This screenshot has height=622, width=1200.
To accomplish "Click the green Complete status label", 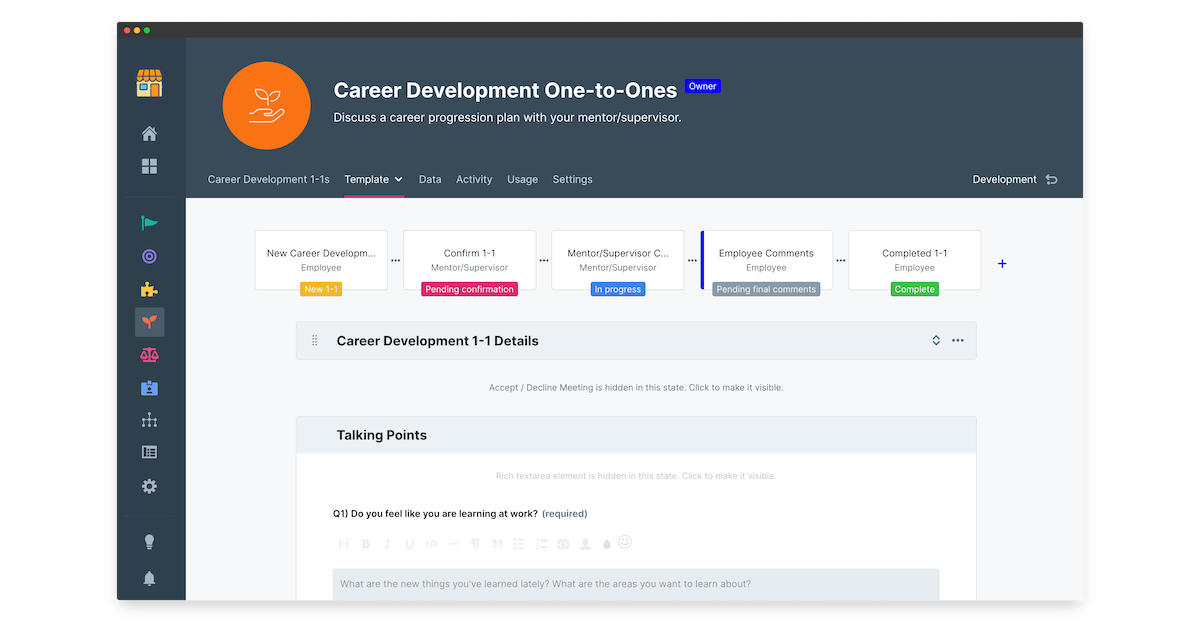I will (x=914, y=289).
